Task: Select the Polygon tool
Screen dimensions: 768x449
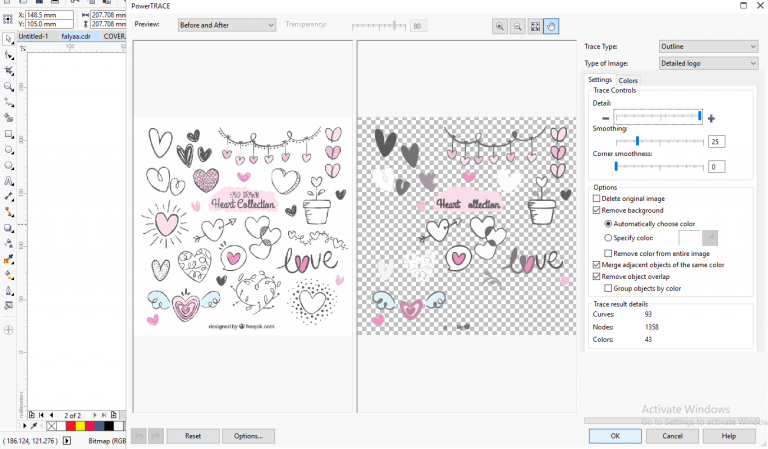Action: click(8, 165)
